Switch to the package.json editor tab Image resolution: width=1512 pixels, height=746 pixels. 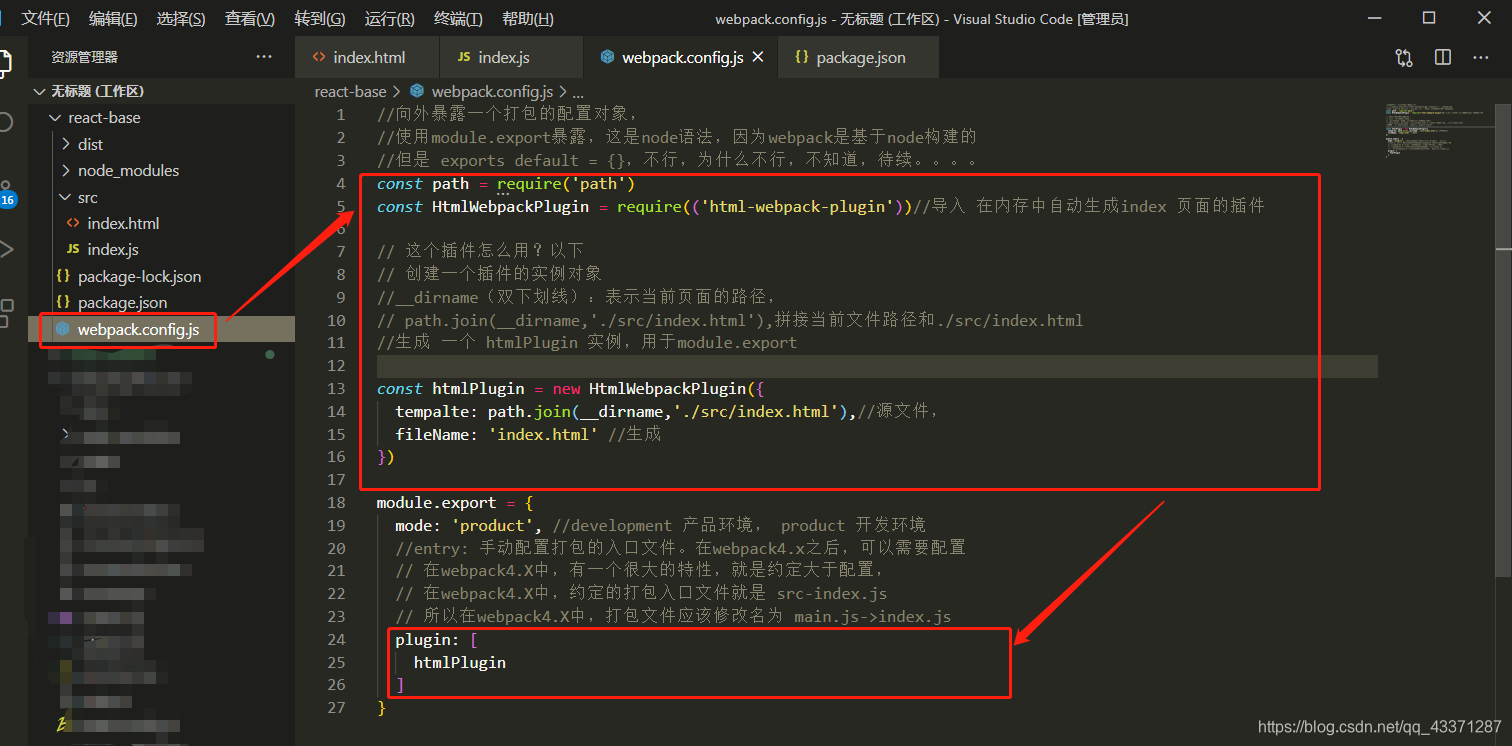[860, 57]
